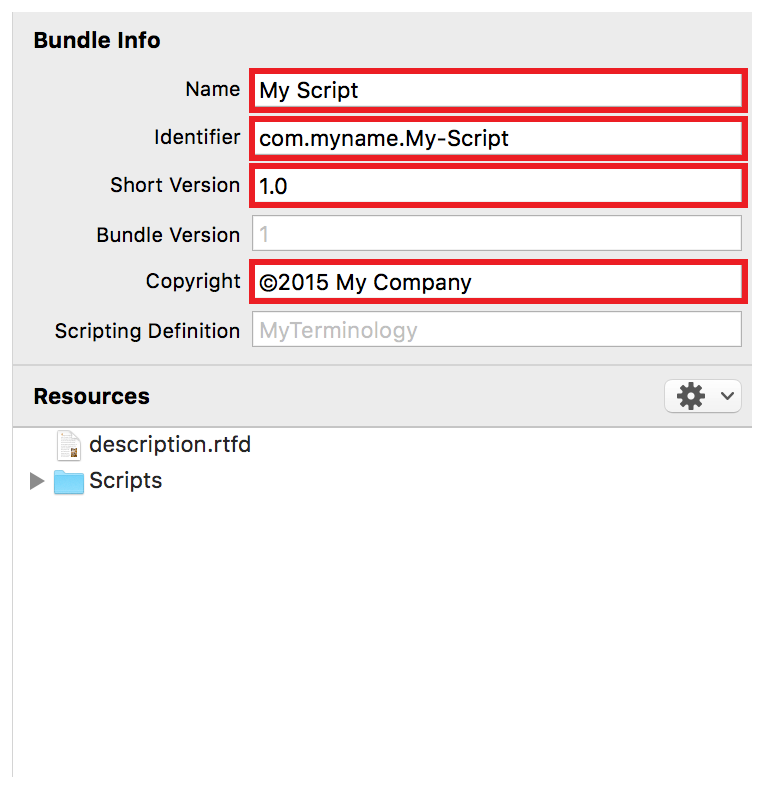Click the Identifier label text

click(x=197, y=137)
